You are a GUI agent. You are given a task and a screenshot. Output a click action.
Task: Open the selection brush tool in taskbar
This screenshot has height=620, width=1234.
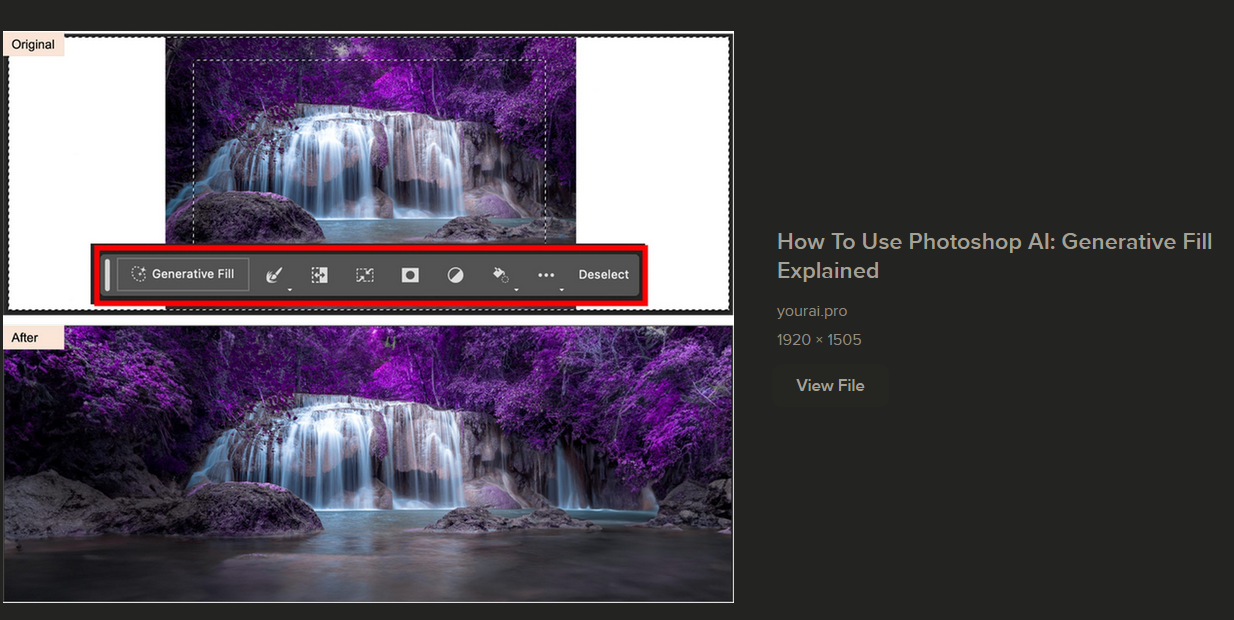[275, 275]
